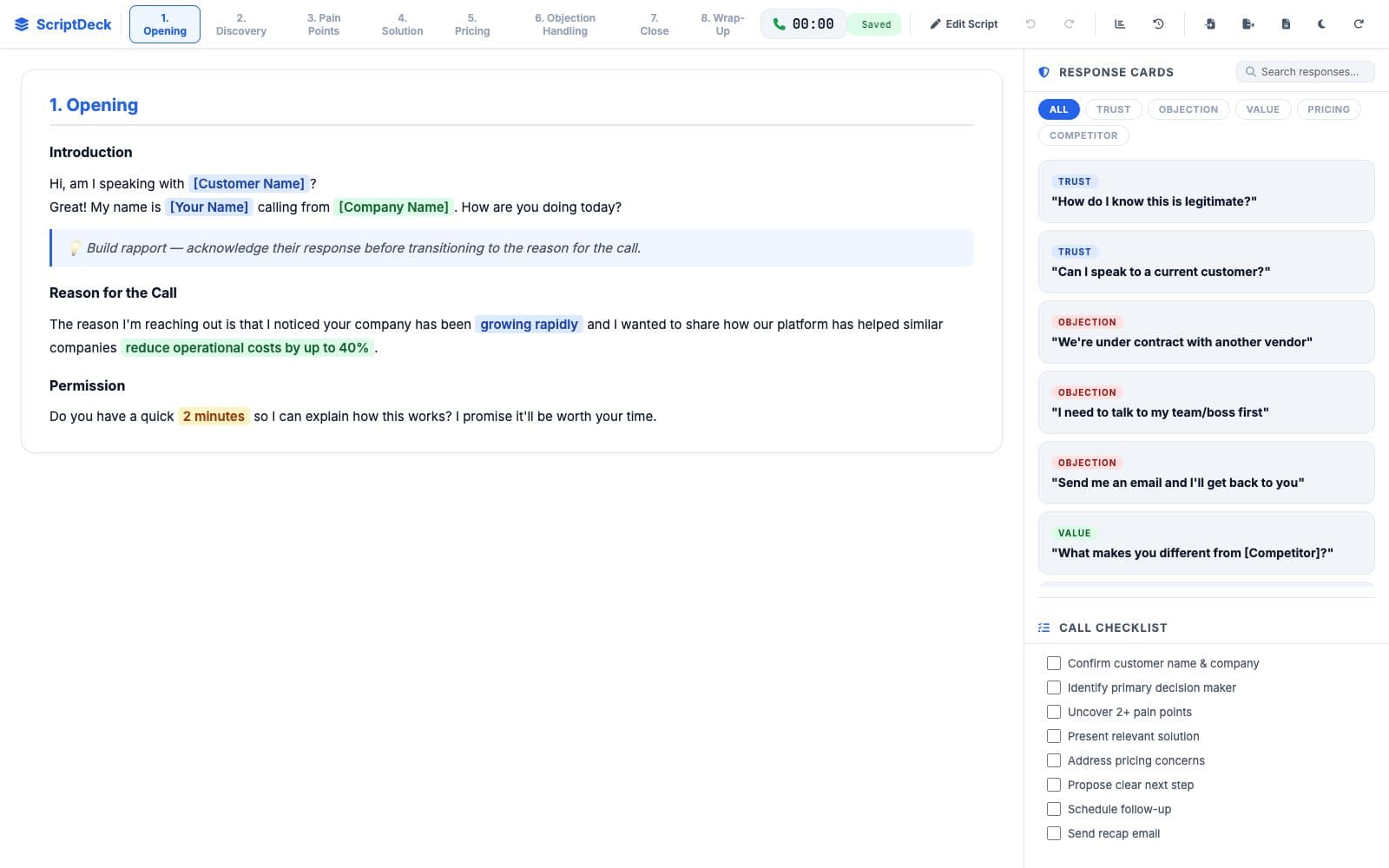Check Propose clear next step
Viewport: 1389px width, 868px height.
coord(1054,785)
